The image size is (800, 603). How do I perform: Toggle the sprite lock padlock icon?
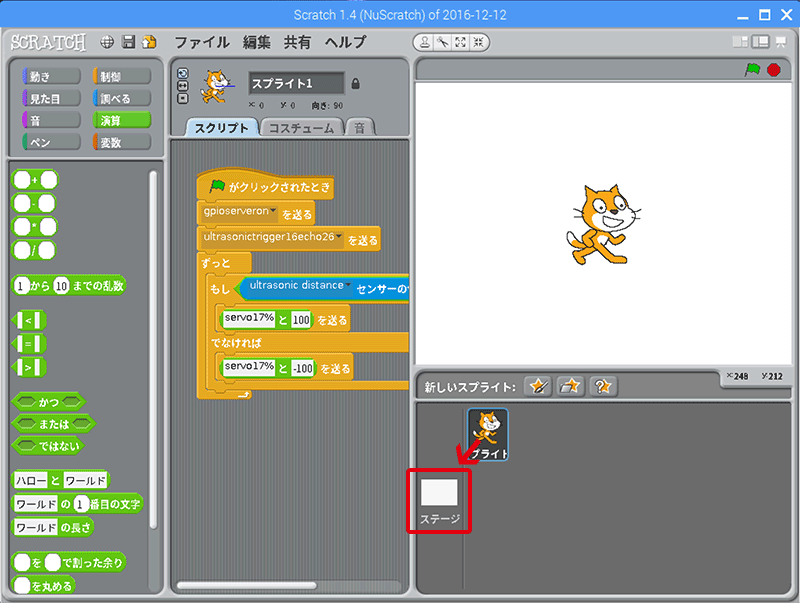click(356, 84)
